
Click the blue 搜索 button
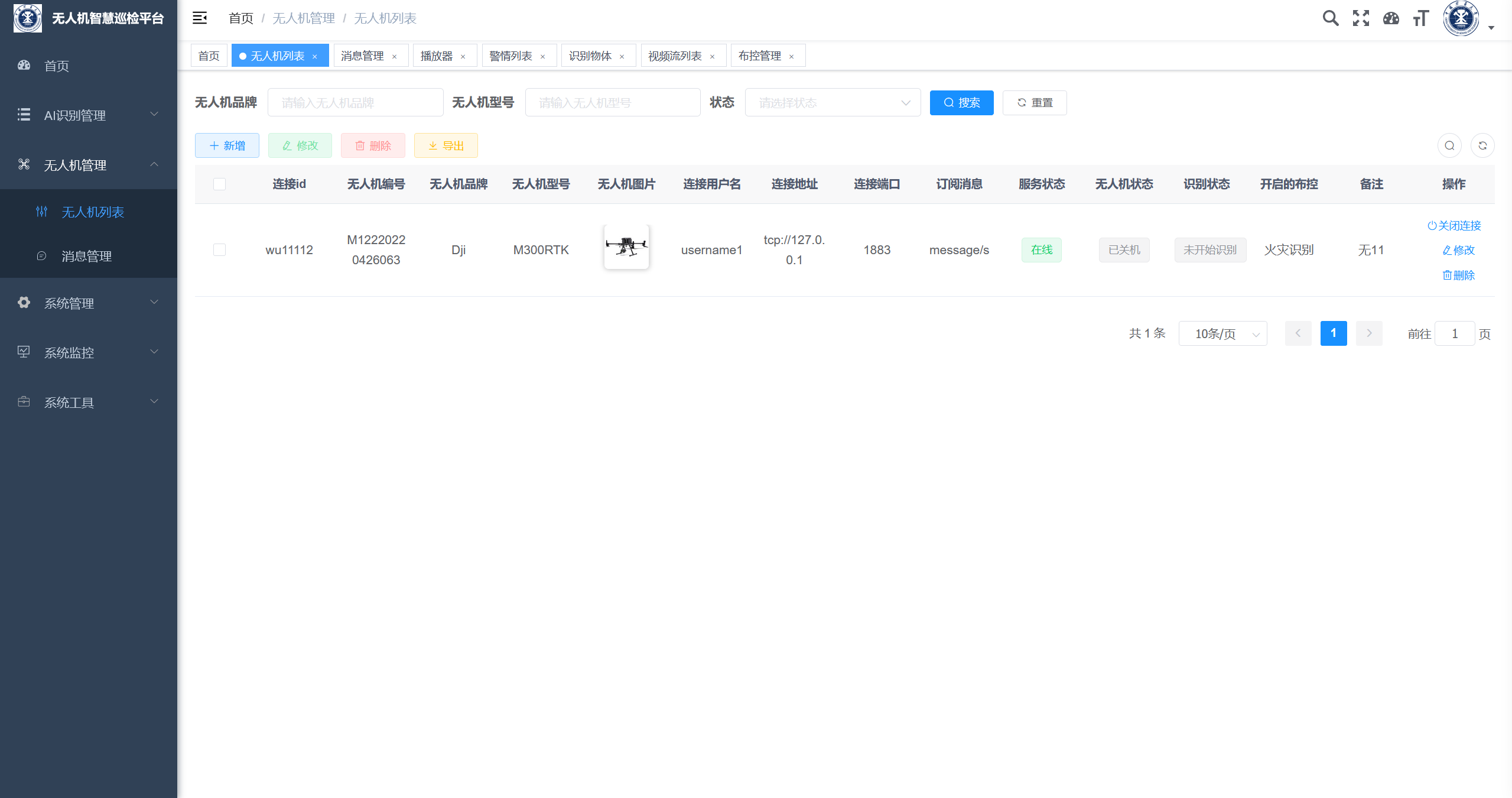click(x=961, y=103)
